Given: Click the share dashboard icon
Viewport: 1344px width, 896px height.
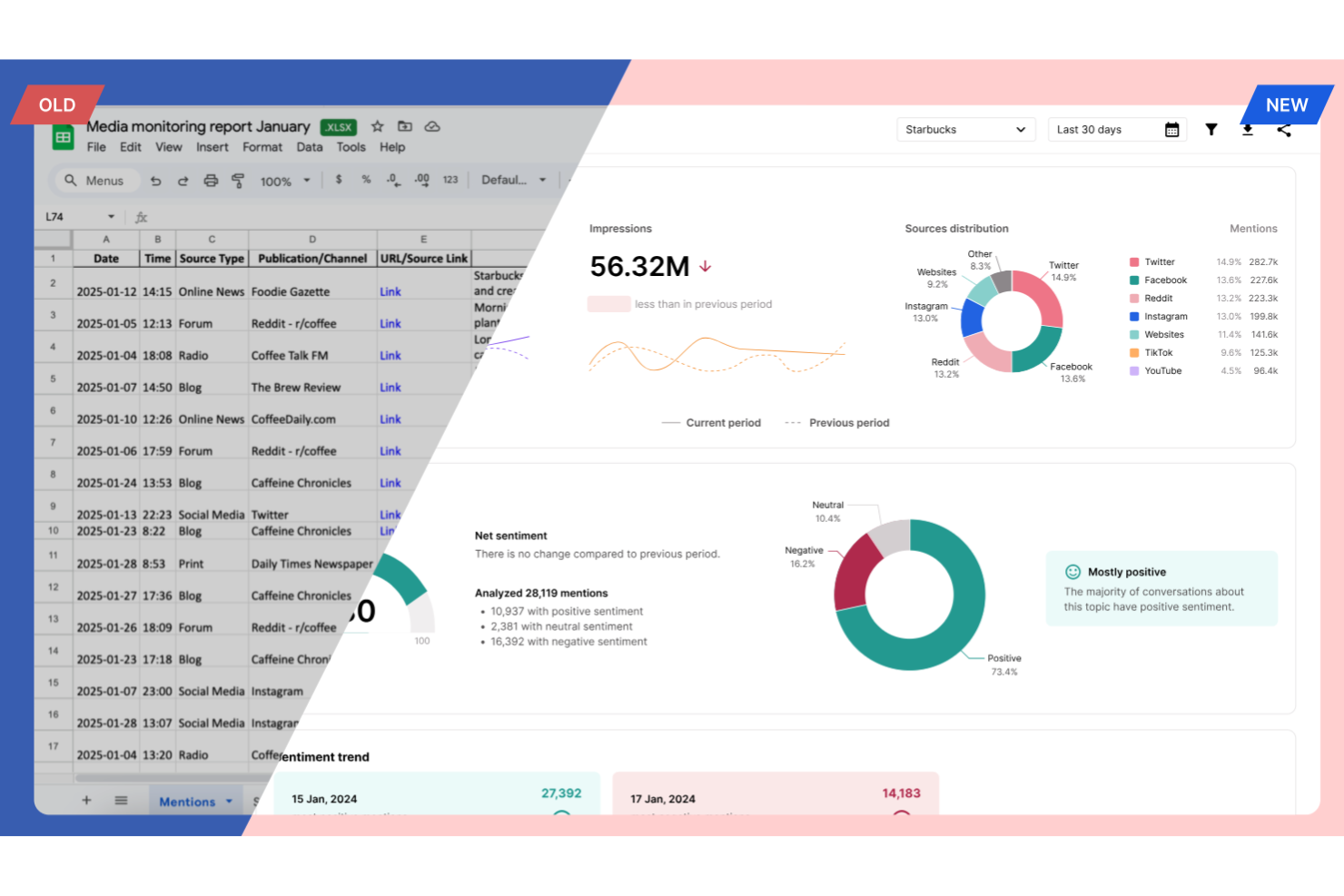Looking at the screenshot, I should [1283, 130].
